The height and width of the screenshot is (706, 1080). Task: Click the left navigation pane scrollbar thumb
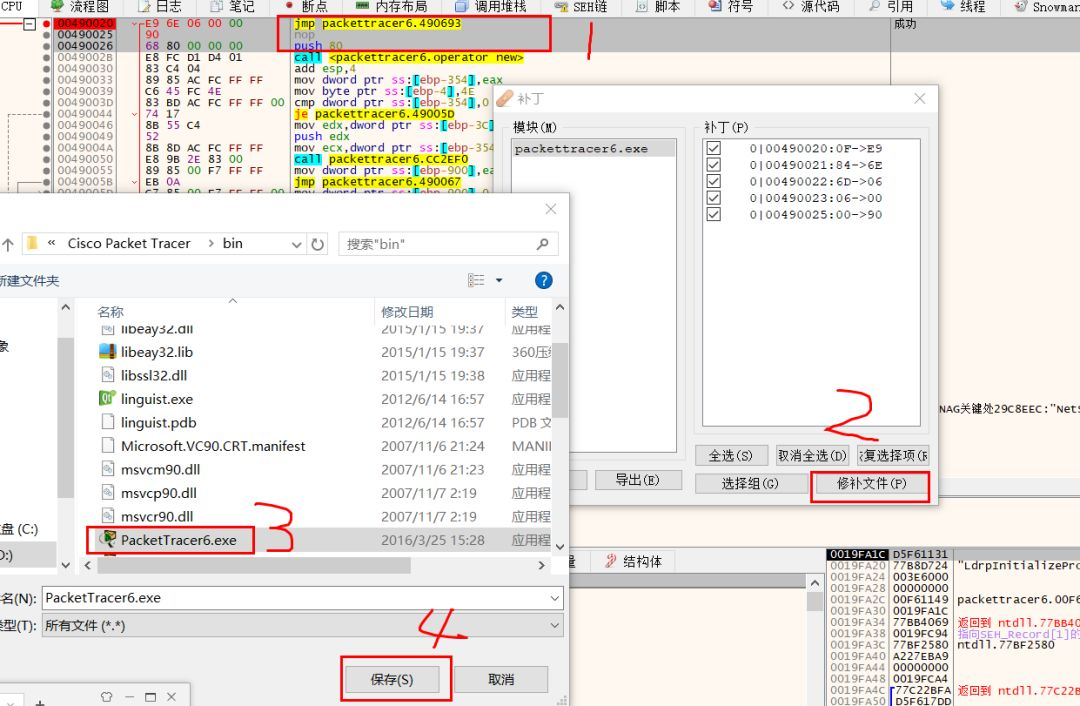(x=65, y=417)
